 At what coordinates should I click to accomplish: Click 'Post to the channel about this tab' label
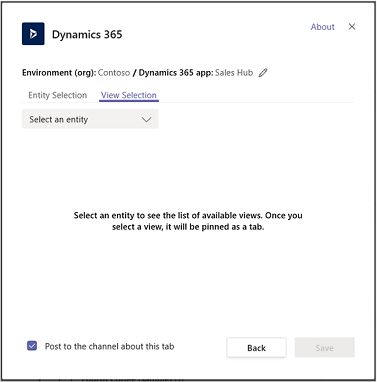109,346
